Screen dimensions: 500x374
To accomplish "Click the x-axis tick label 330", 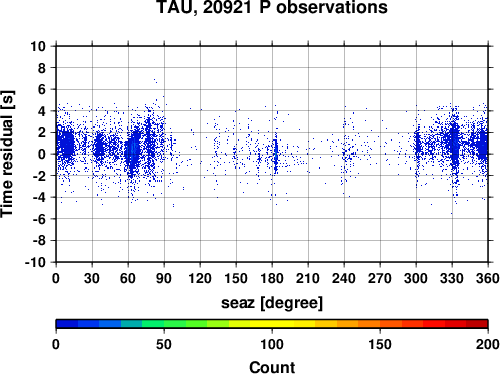I will [x=452, y=278].
